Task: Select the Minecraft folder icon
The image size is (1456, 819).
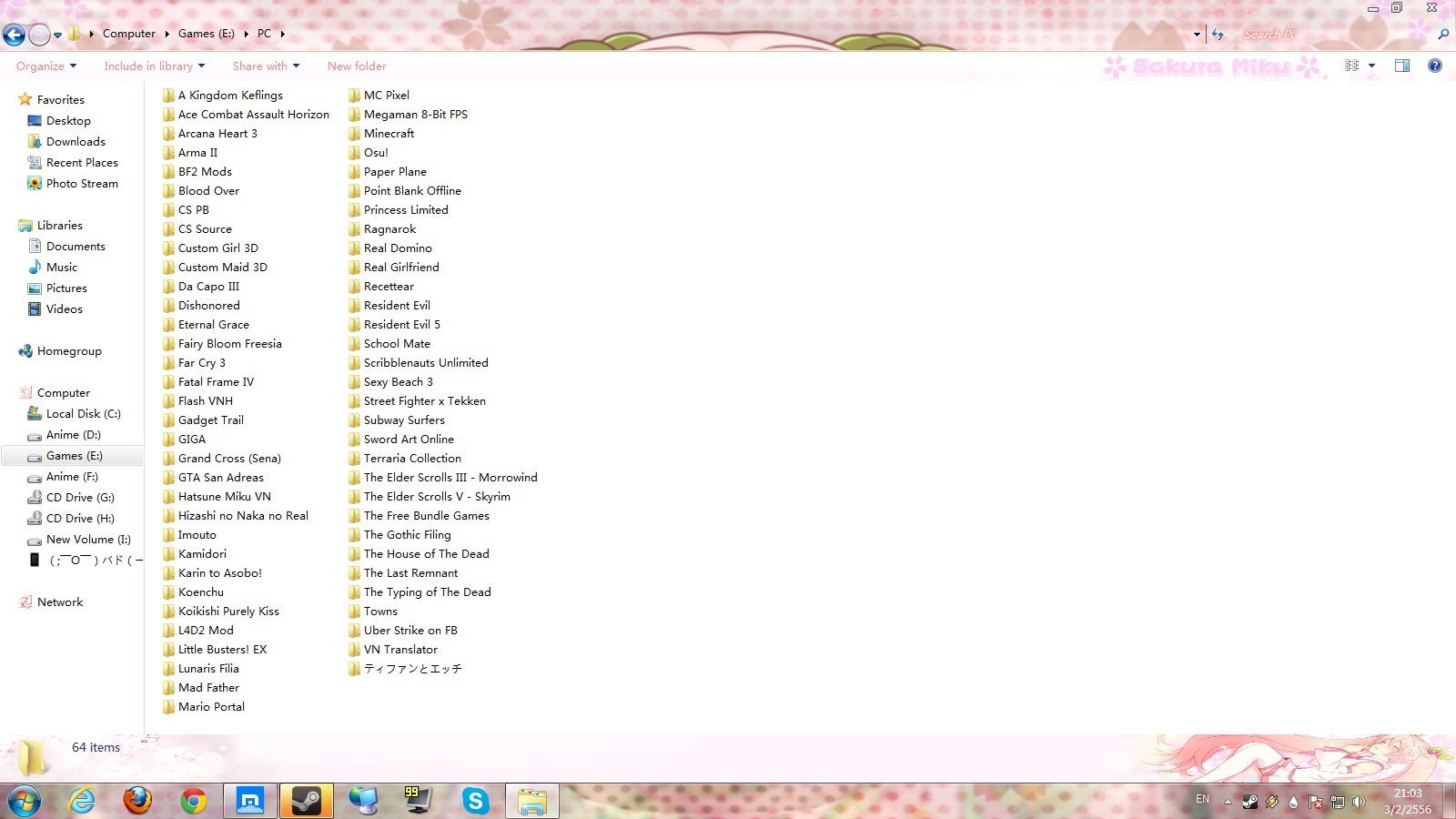Action: 355,134
